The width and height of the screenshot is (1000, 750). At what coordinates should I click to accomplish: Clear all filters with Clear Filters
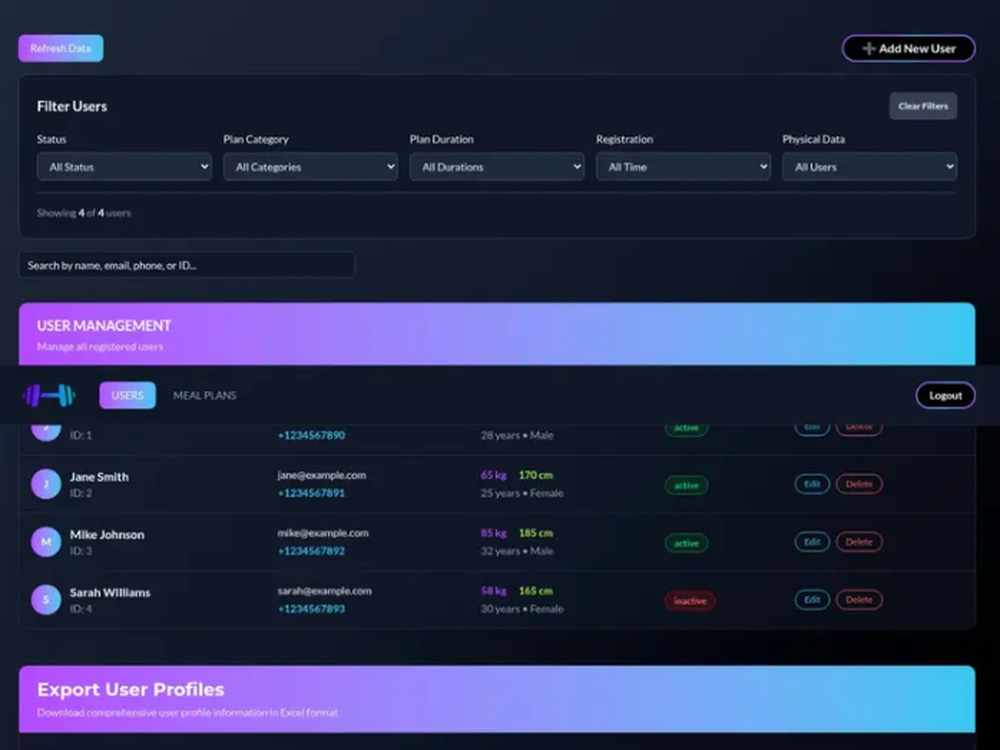(923, 106)
